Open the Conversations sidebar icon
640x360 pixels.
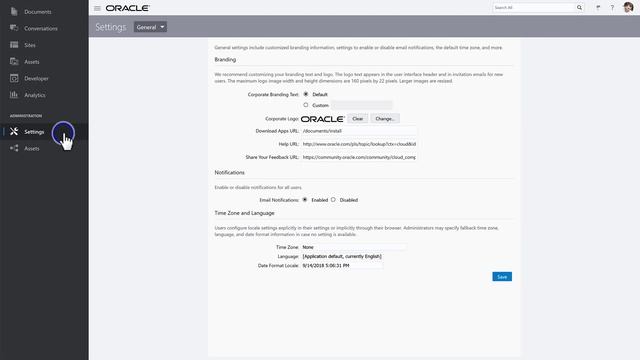click(x=14, y=28)
